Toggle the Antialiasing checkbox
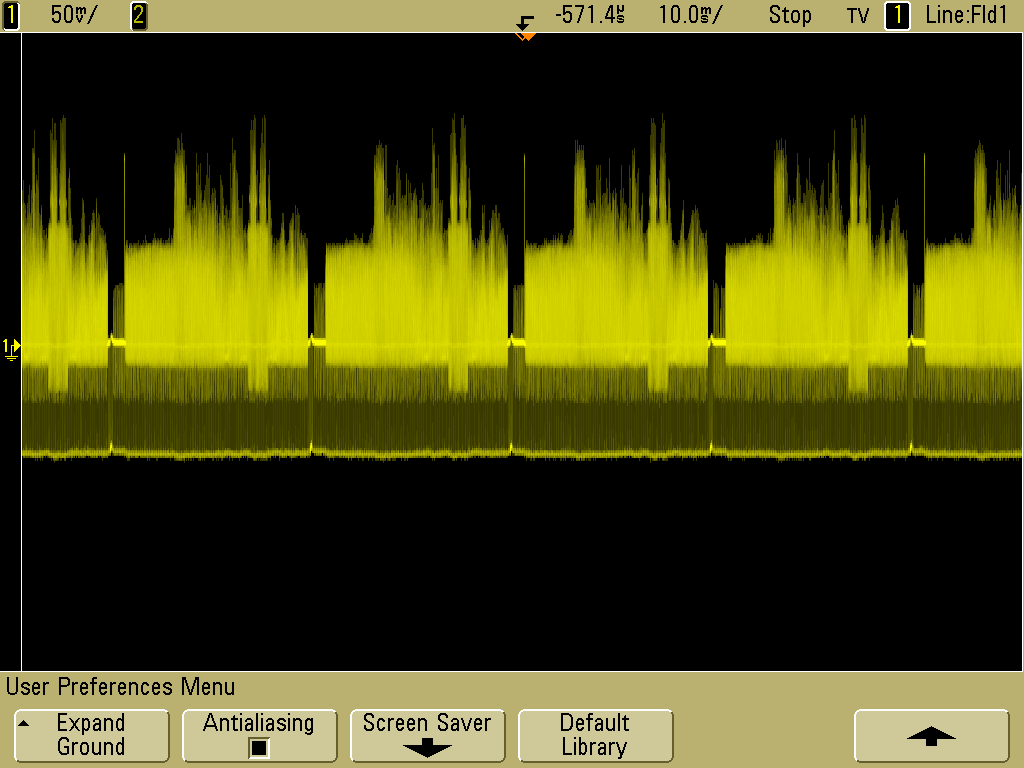1024x768 pixels. (259, 747)
